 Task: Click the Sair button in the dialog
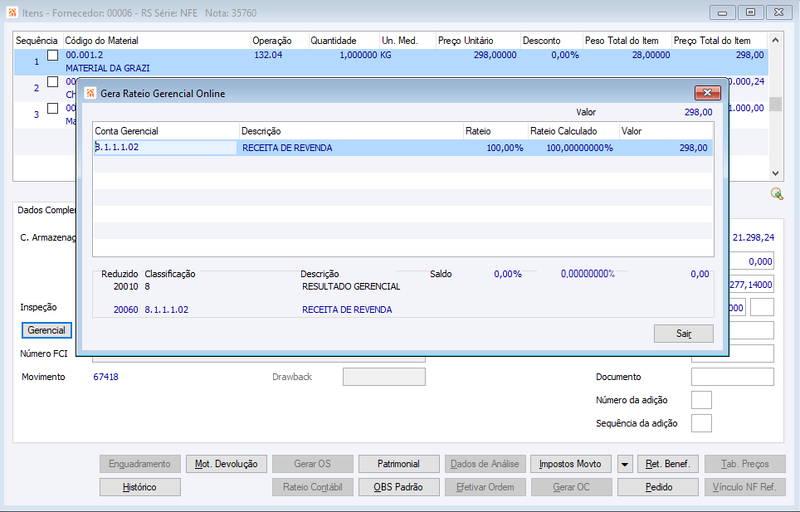click(684, 334)
